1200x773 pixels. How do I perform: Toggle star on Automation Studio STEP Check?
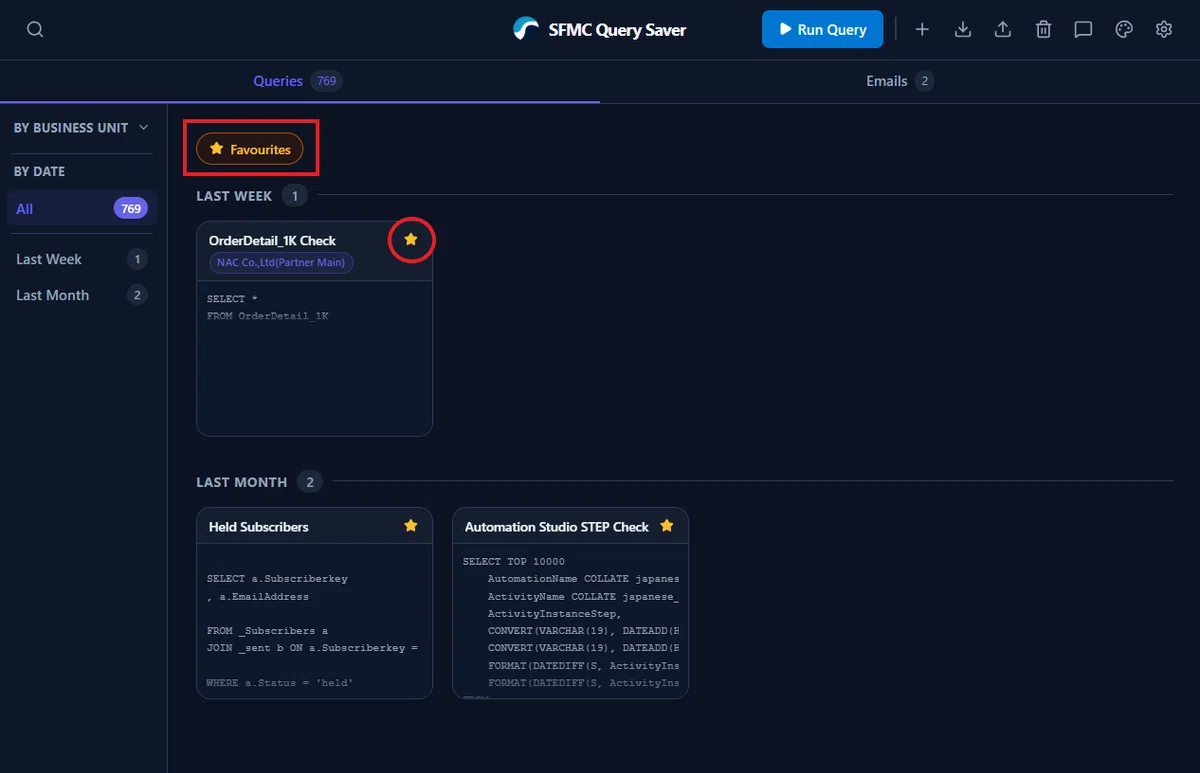(x=667, y=526)
